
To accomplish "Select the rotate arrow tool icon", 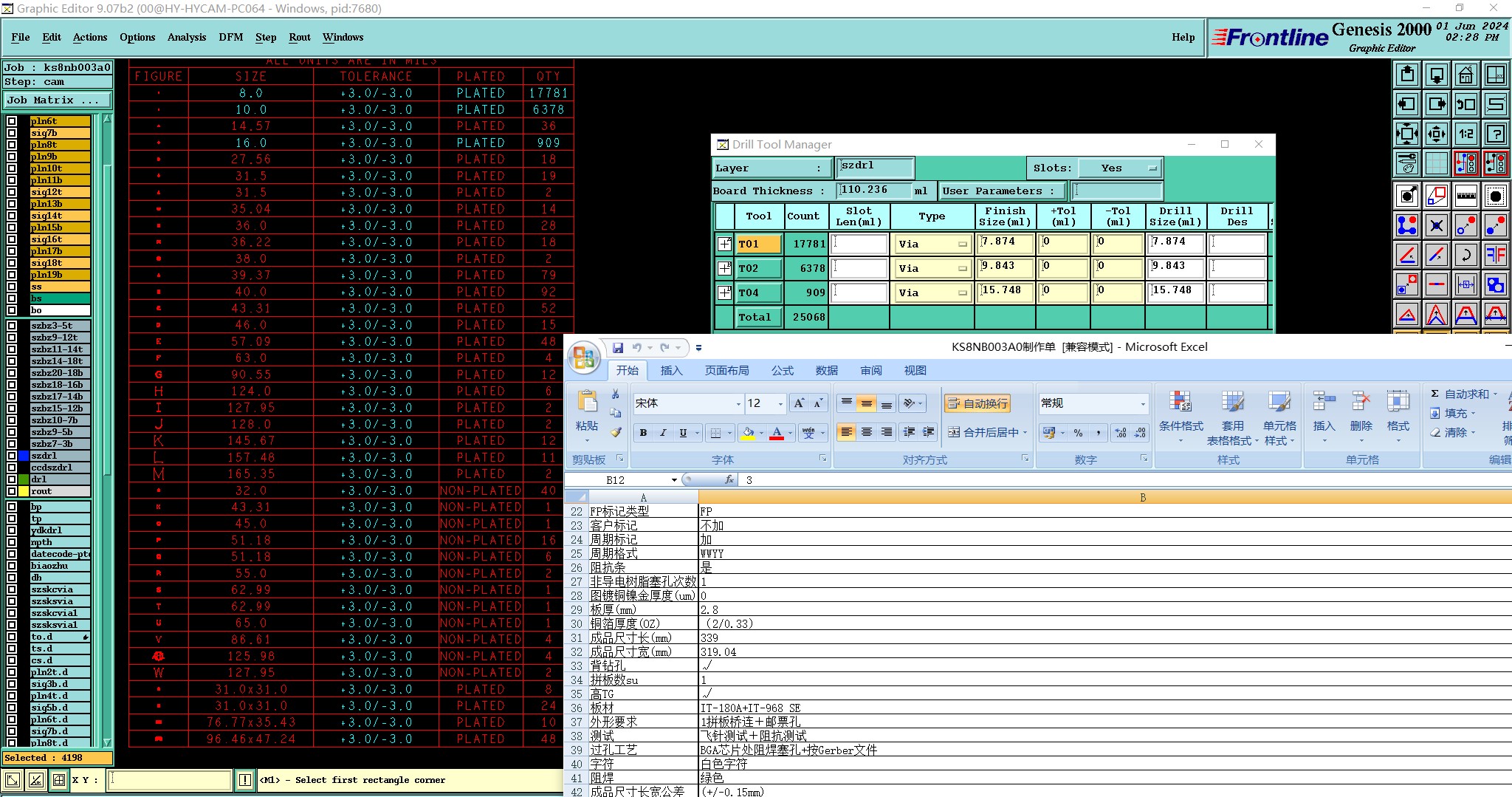I will [1465, 255].
